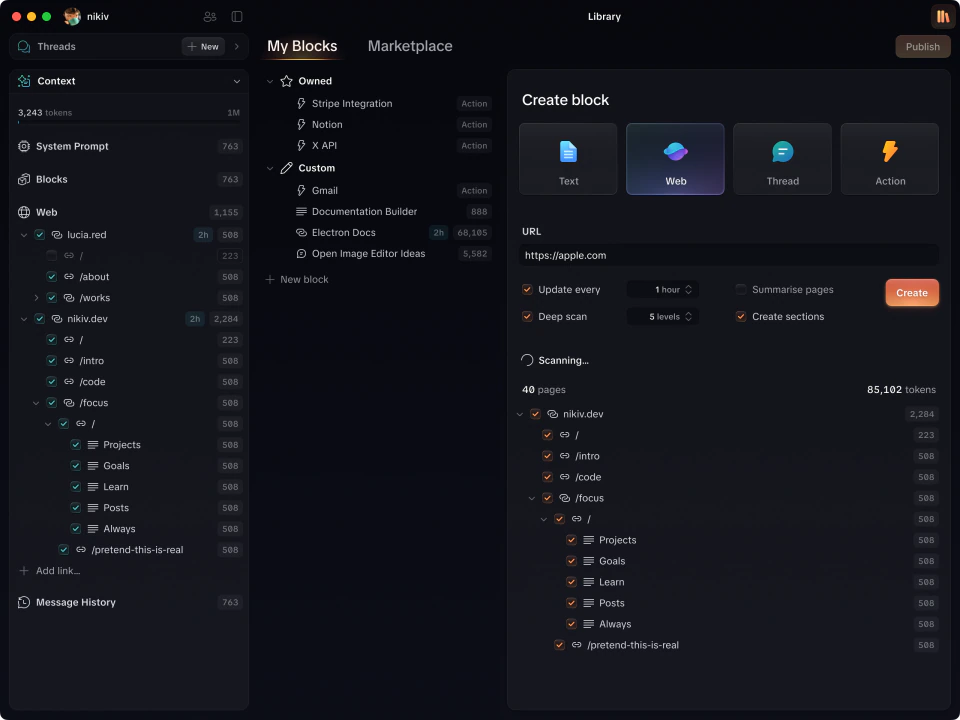The height and width of the screenshot is (720, 960).
Task: Uncheck /code under nikiv.dev in the sidebar
Action: coord(51,381)
